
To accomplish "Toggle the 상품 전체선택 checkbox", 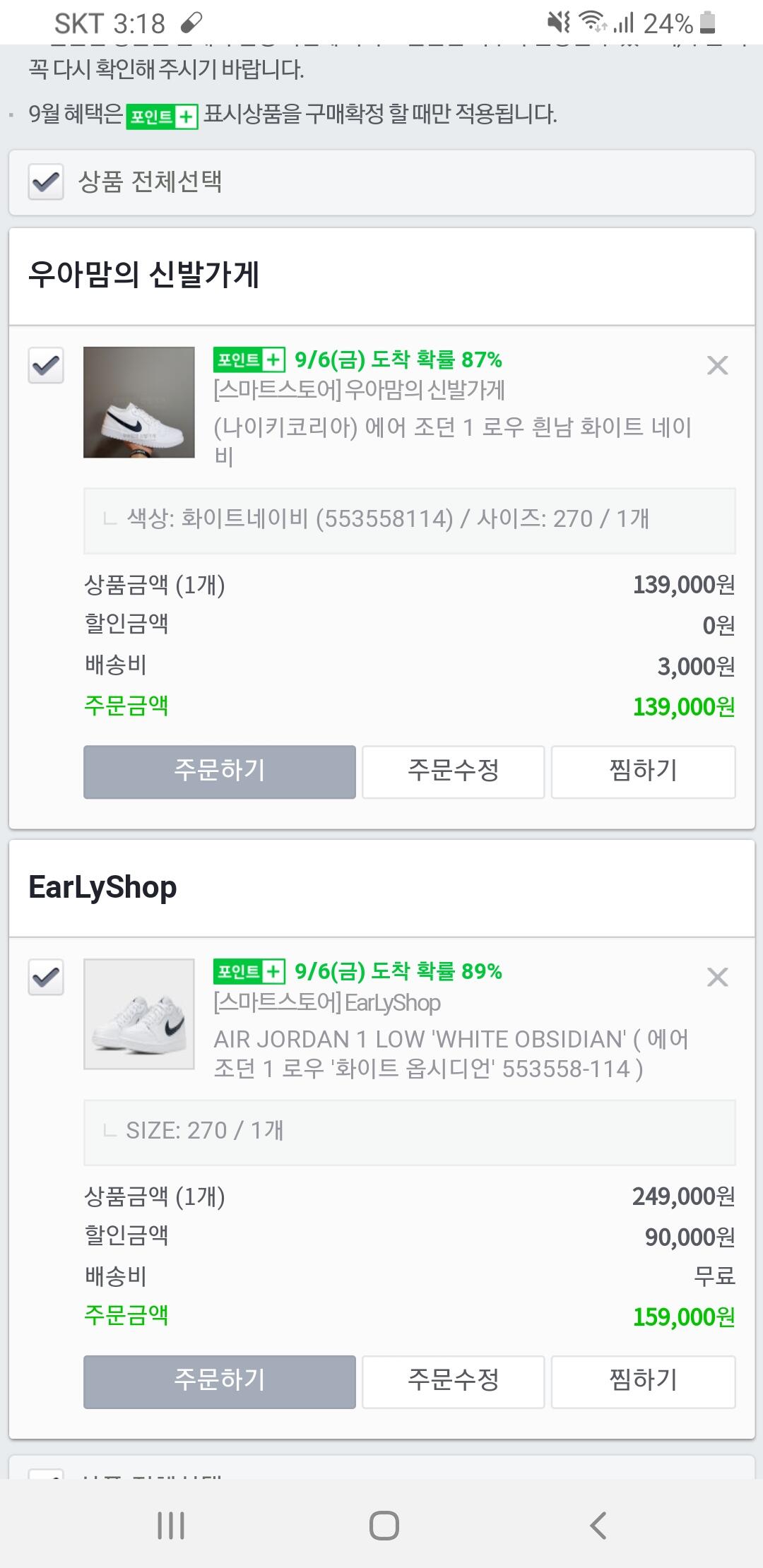I will pyautogui.click(x=46, y=182).
